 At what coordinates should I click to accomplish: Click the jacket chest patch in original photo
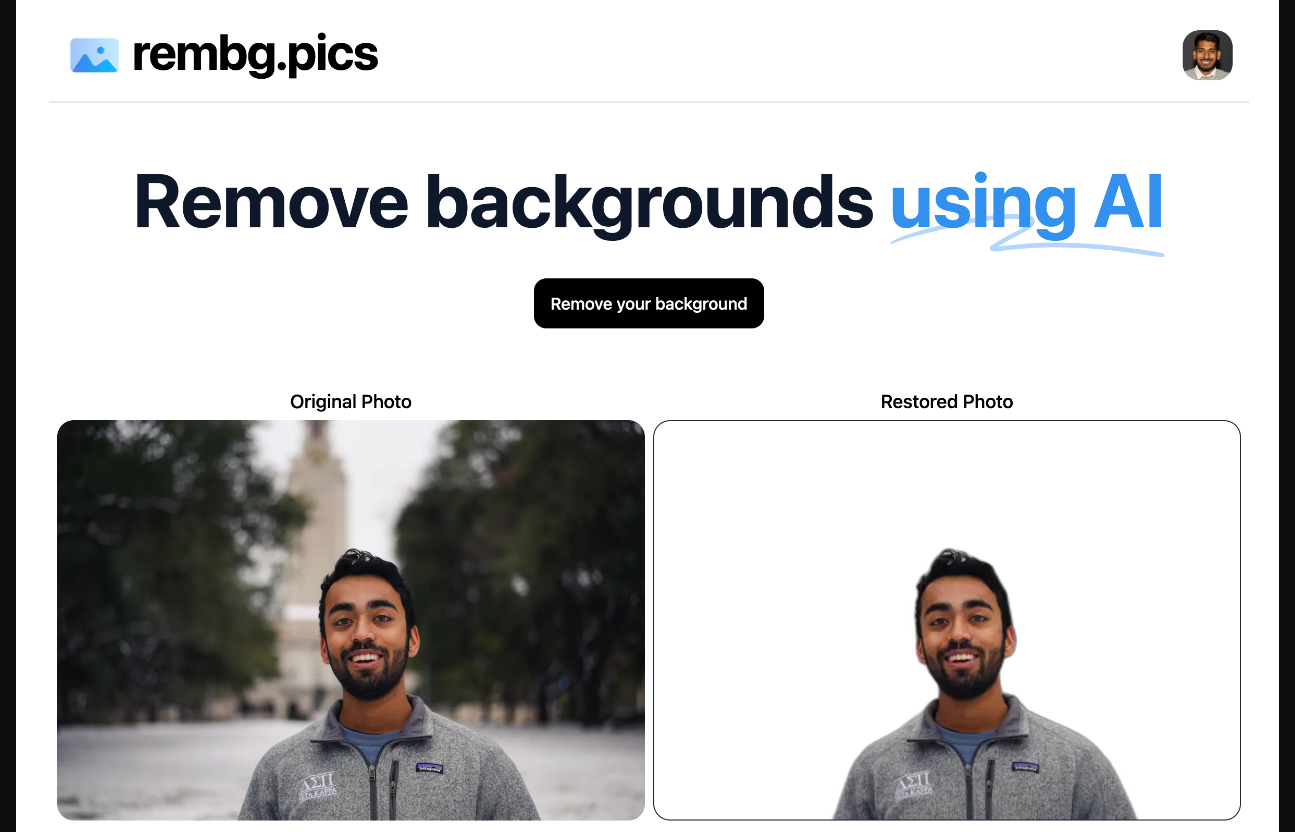[x=430, y=767]
